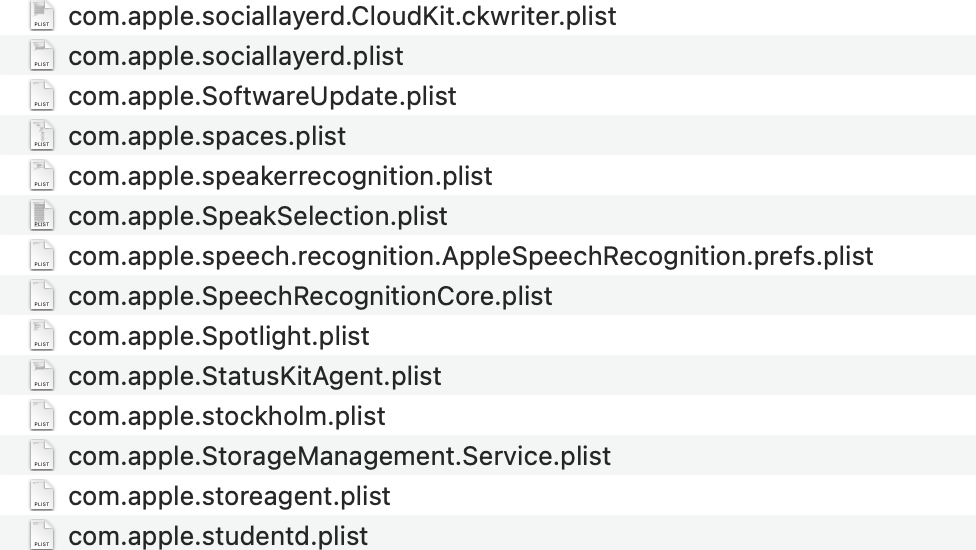Click the com.apple.stockholm.plist file icon
Screen dimensions: 976x550
coord(42,416)
